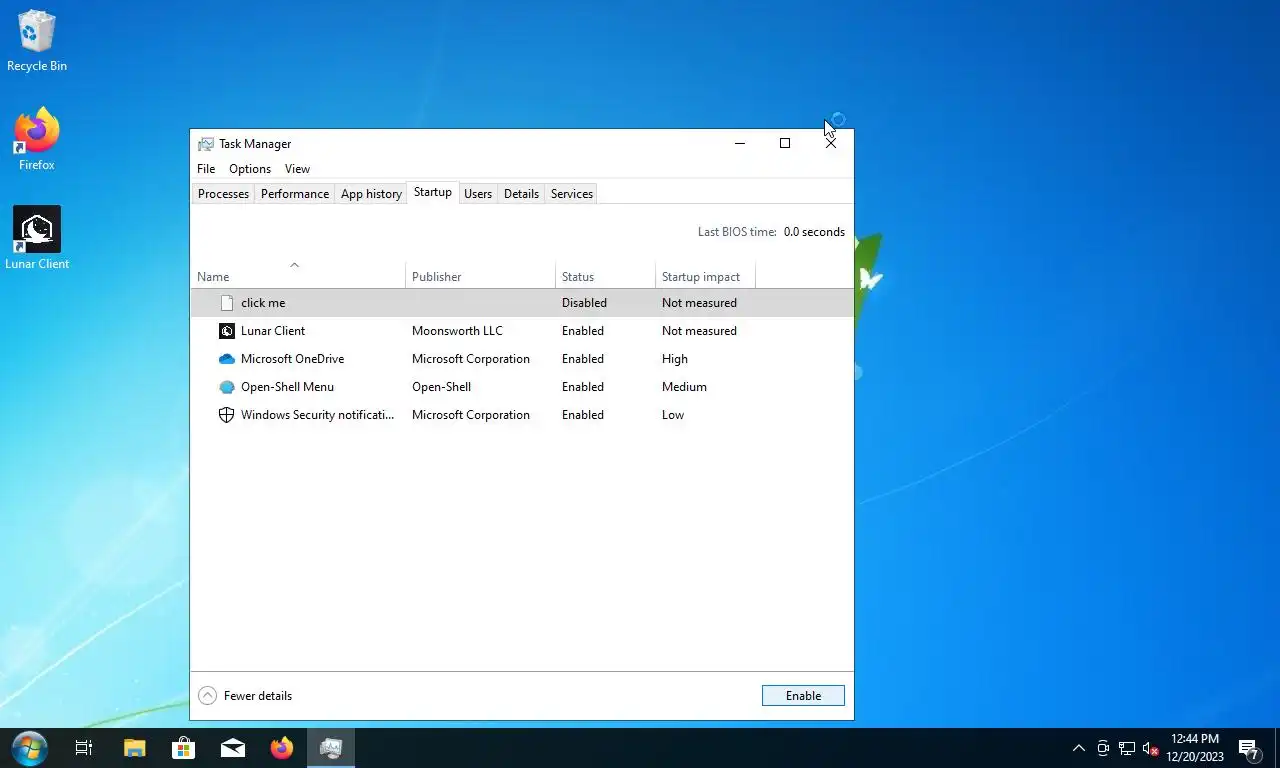The height and width of the screenshot is (768, 1280).
Task: Click the muted volume tray icon
Action: pyautogui.click(x=1151, y=748)
